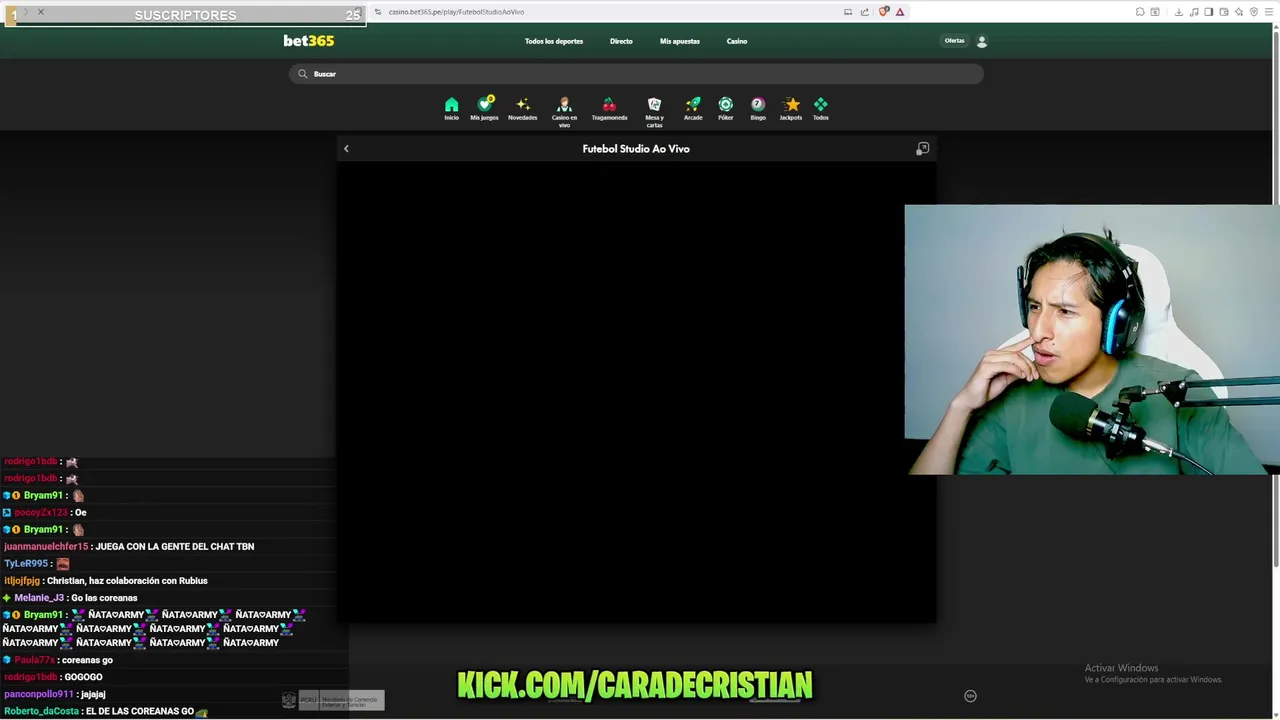Open Póker chip category
Image resolution: width=1280 pixels, height=720 pixels.
click(x=726, y=109)
